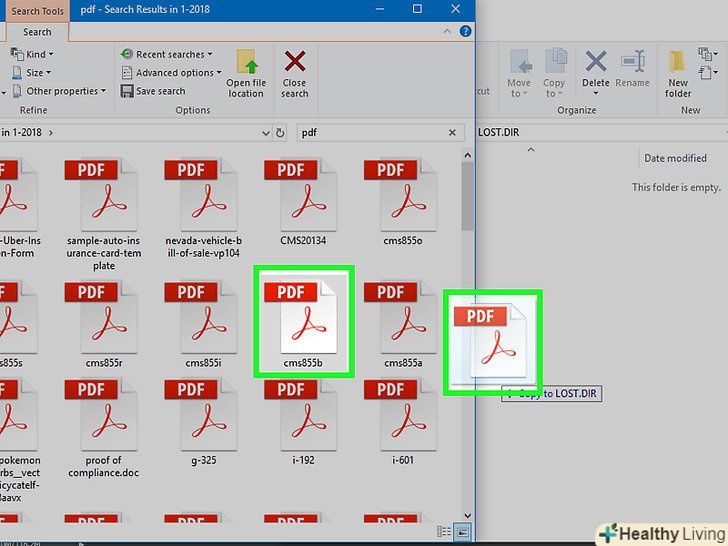
Task: Open Help with the question mark icon
Action: (x=465, y=31)
